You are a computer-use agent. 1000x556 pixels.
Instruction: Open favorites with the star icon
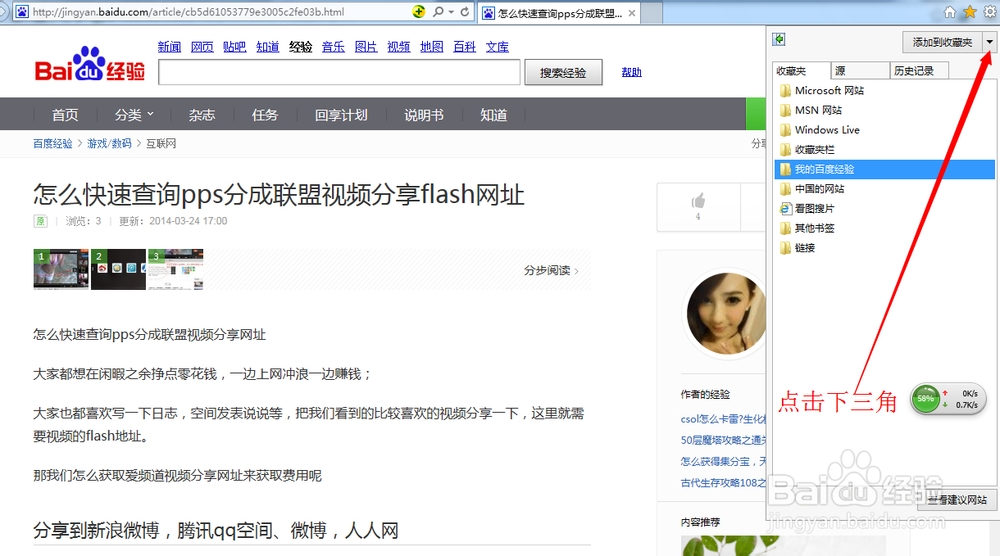coord(970,11)
